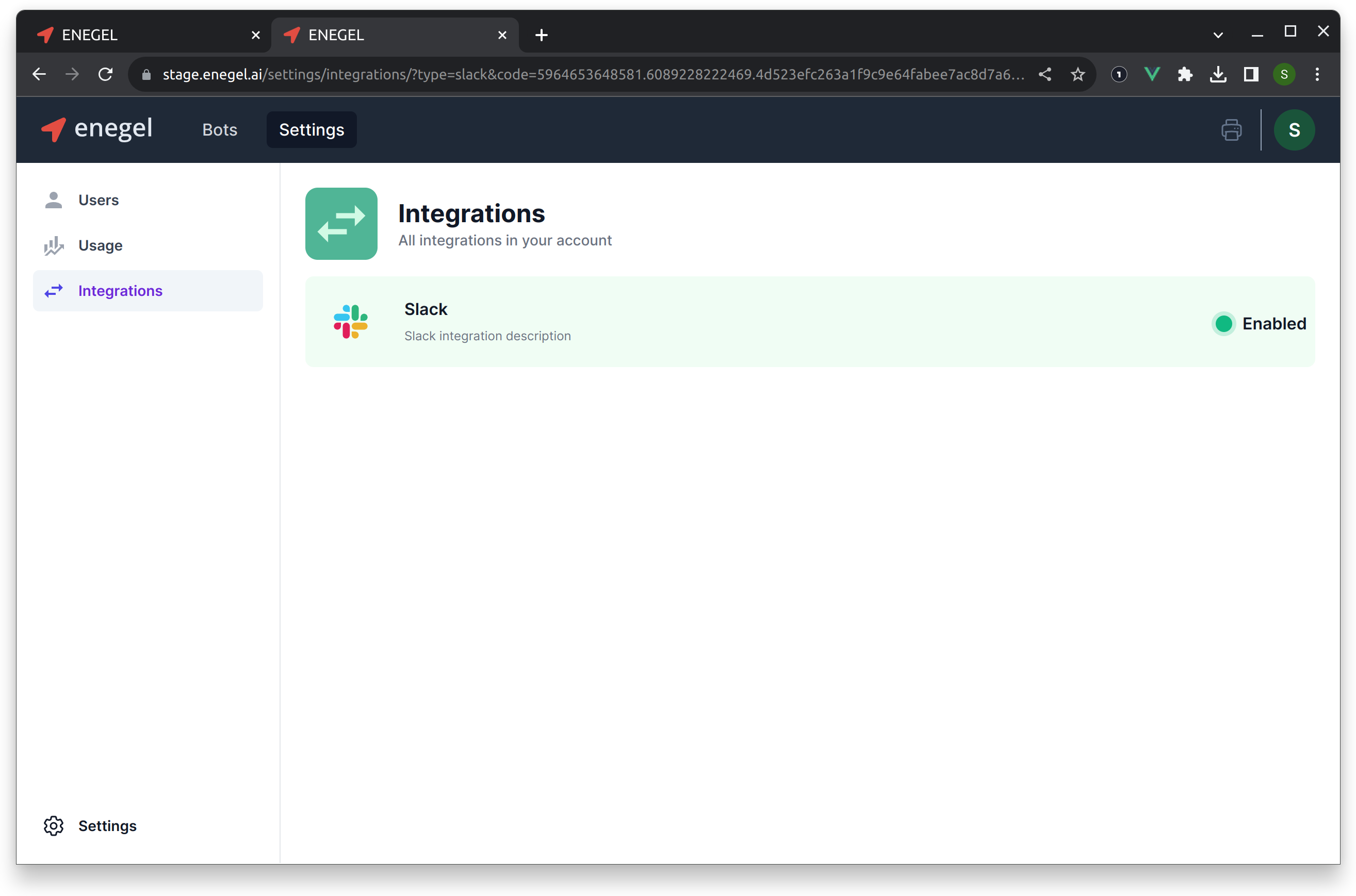The image size is (1356, 896).
Task: Open the browser tab search chevron
Action: 1218,35
